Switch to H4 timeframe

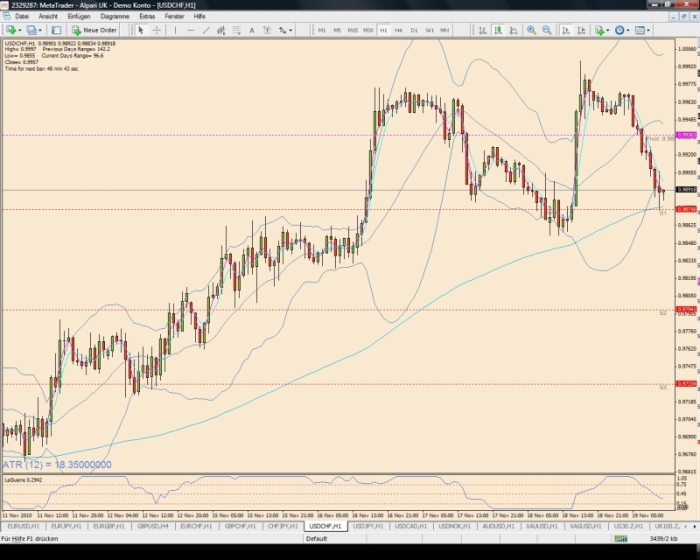click(399, 30)
